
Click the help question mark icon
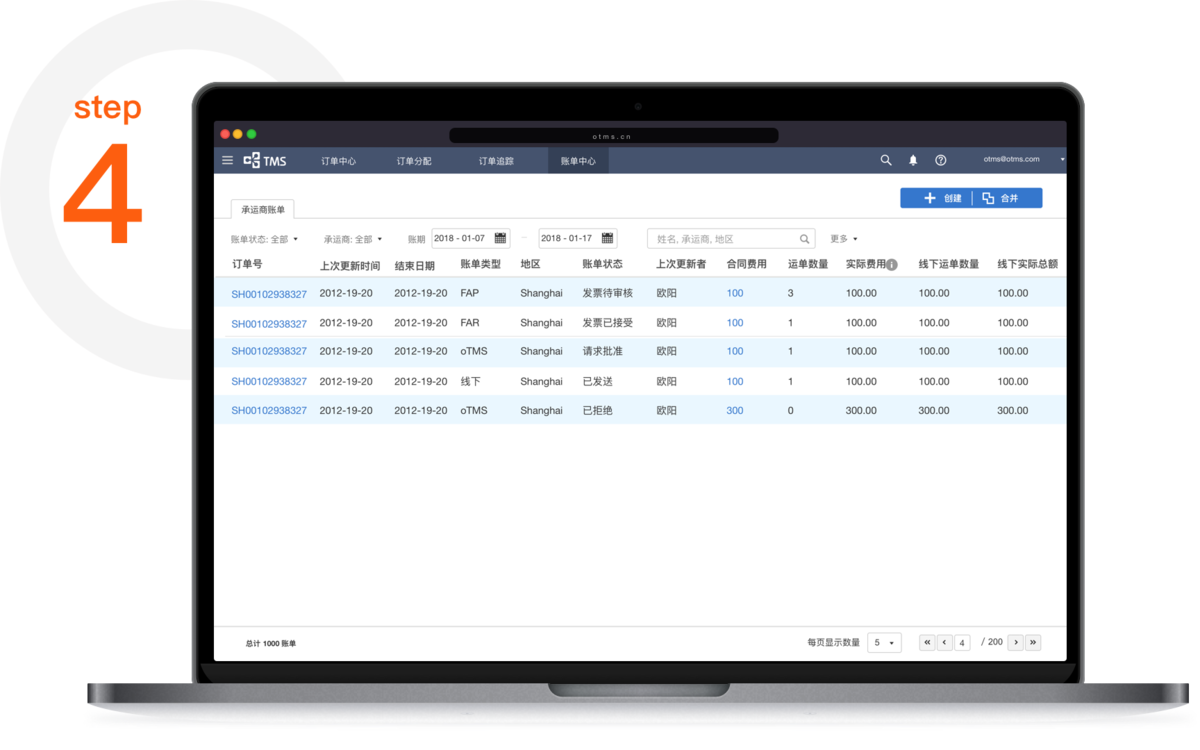point(940,160)
